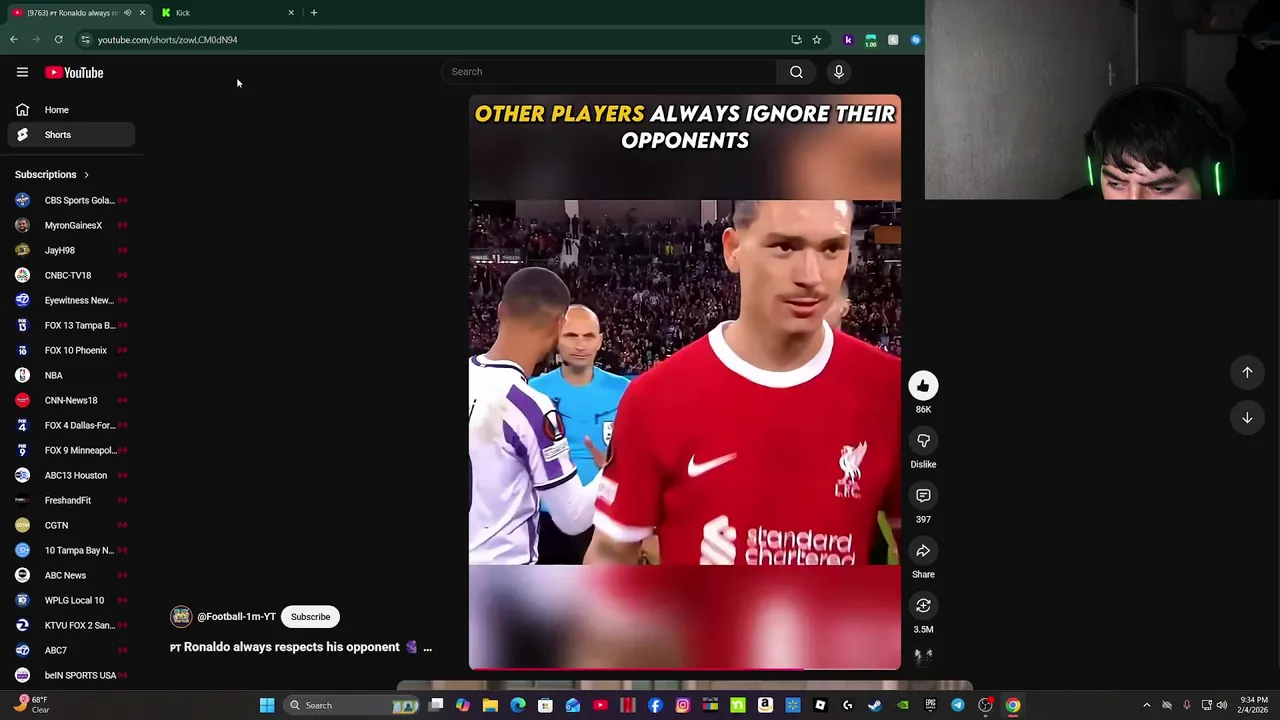This screenshot has height=720, width=1280.
Task: Go to next short with down arrow
Action: click(1247, 418)
